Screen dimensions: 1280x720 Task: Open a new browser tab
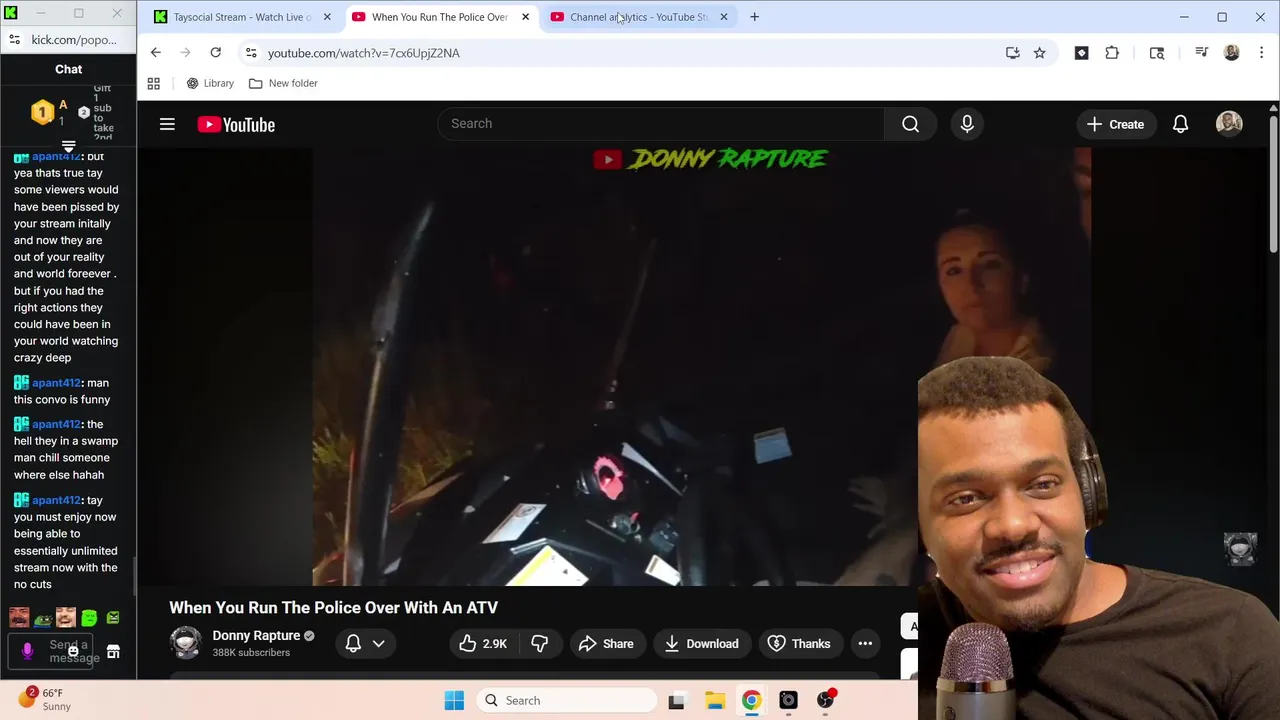pos(755,17)
